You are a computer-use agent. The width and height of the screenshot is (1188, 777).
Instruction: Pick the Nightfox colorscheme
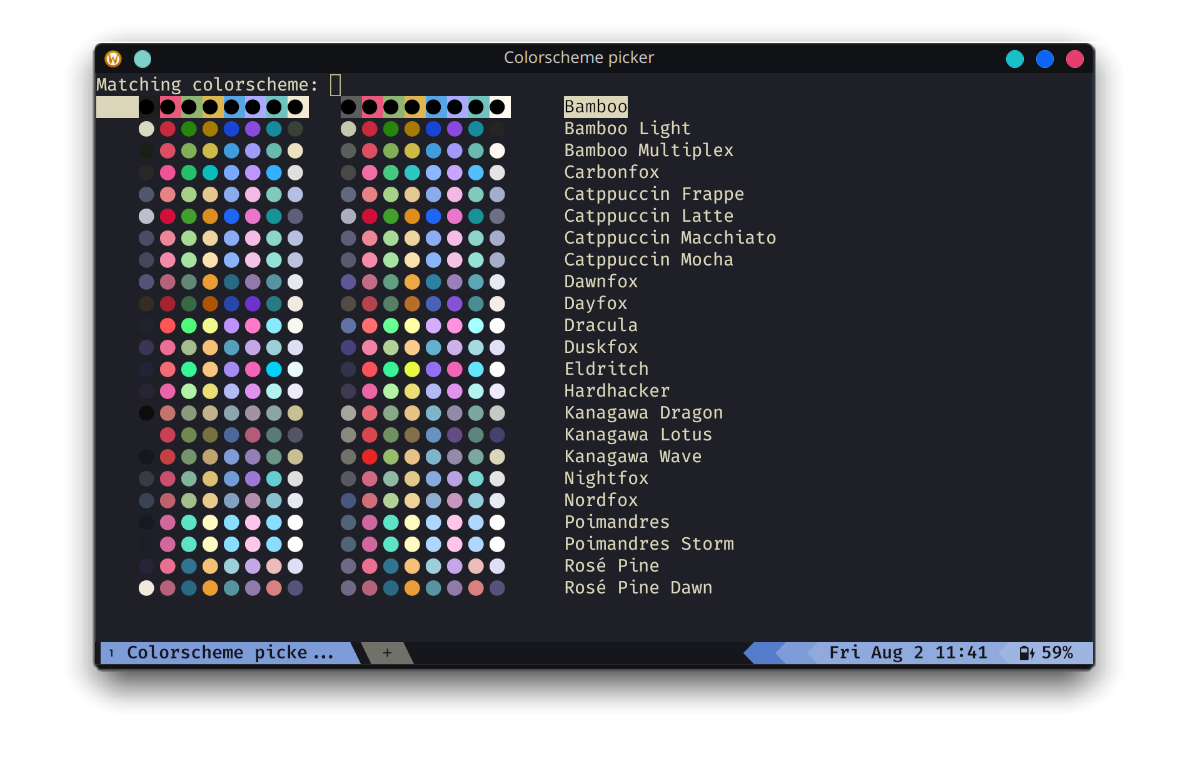coord(606,478)
